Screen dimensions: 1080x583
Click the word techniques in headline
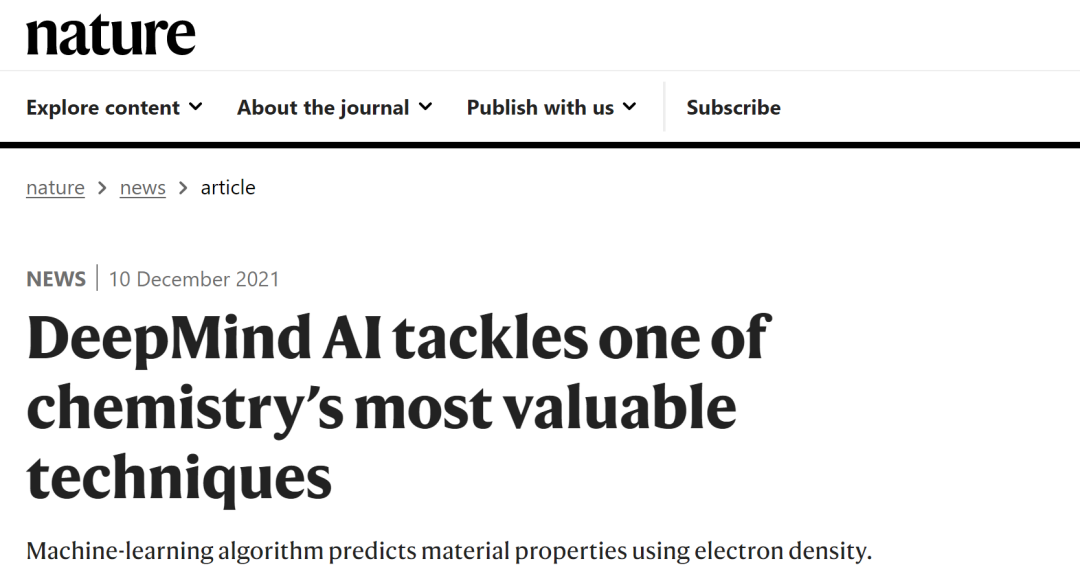tap(179, 478)
